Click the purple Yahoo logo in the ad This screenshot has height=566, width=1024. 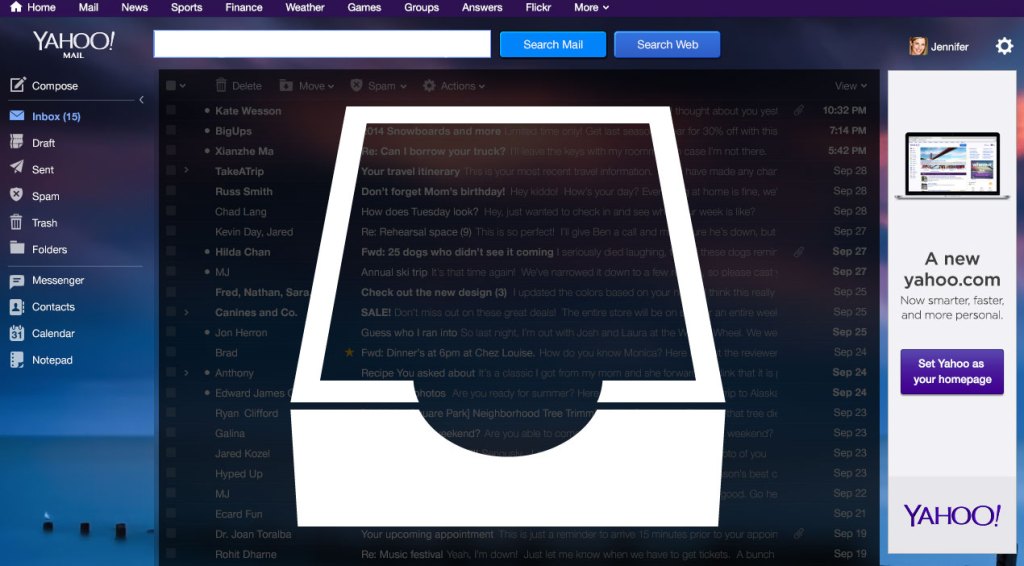pyautogui.click(x=952, y=515)
